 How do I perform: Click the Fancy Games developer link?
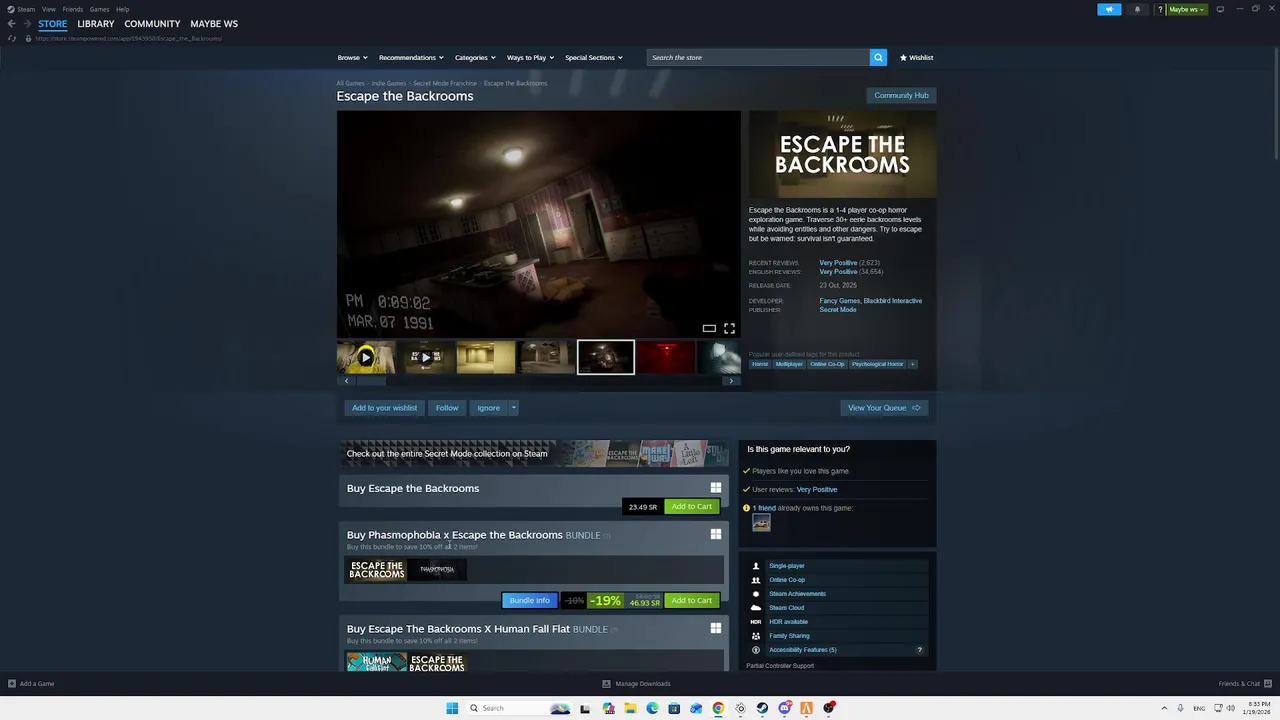point(840,301)
